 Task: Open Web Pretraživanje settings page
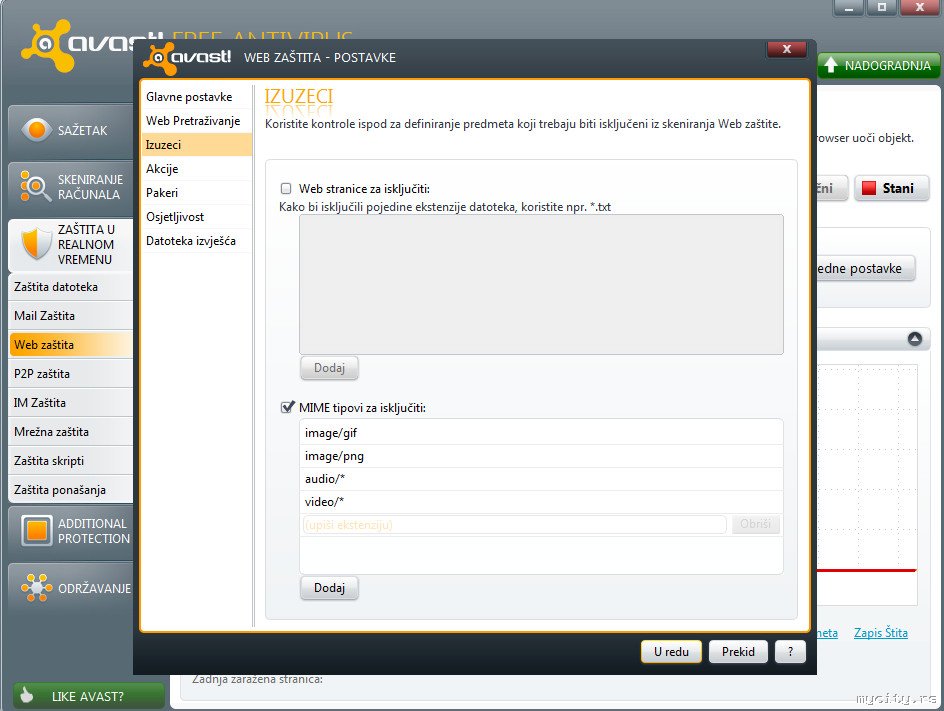coord(196,121)
